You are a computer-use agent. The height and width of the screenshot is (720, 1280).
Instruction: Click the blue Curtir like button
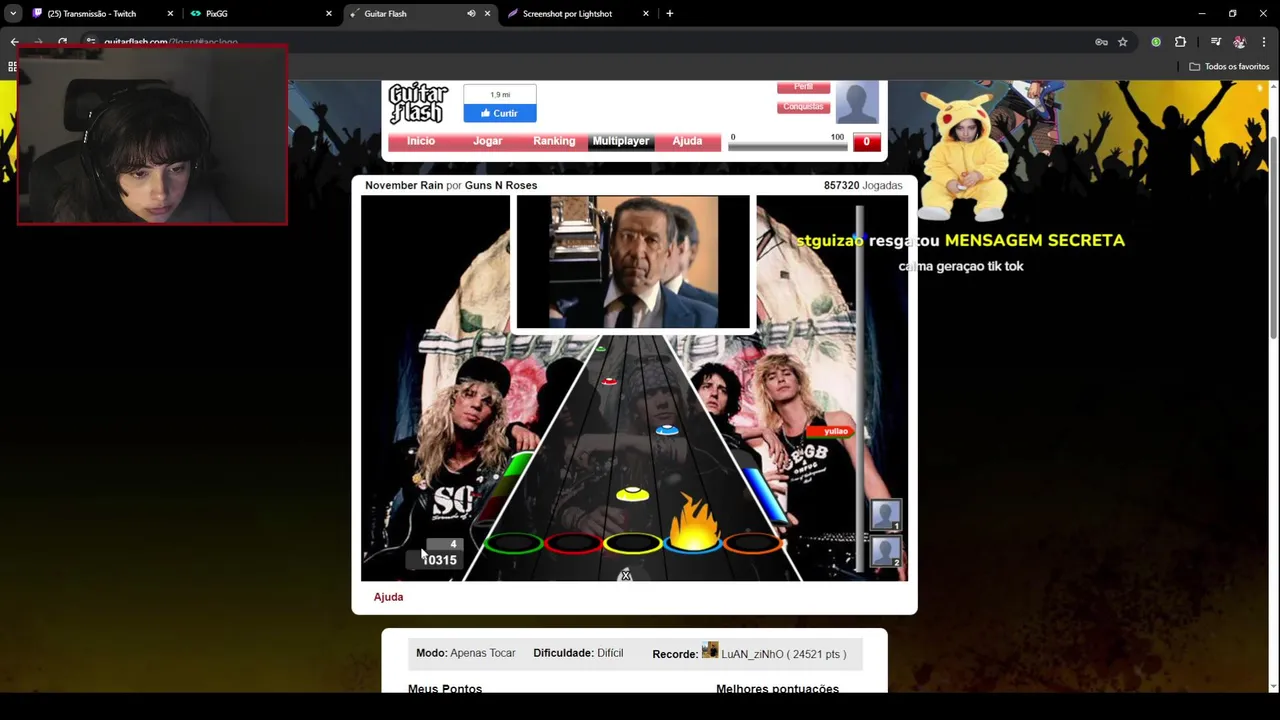click(x=499, y=113)
